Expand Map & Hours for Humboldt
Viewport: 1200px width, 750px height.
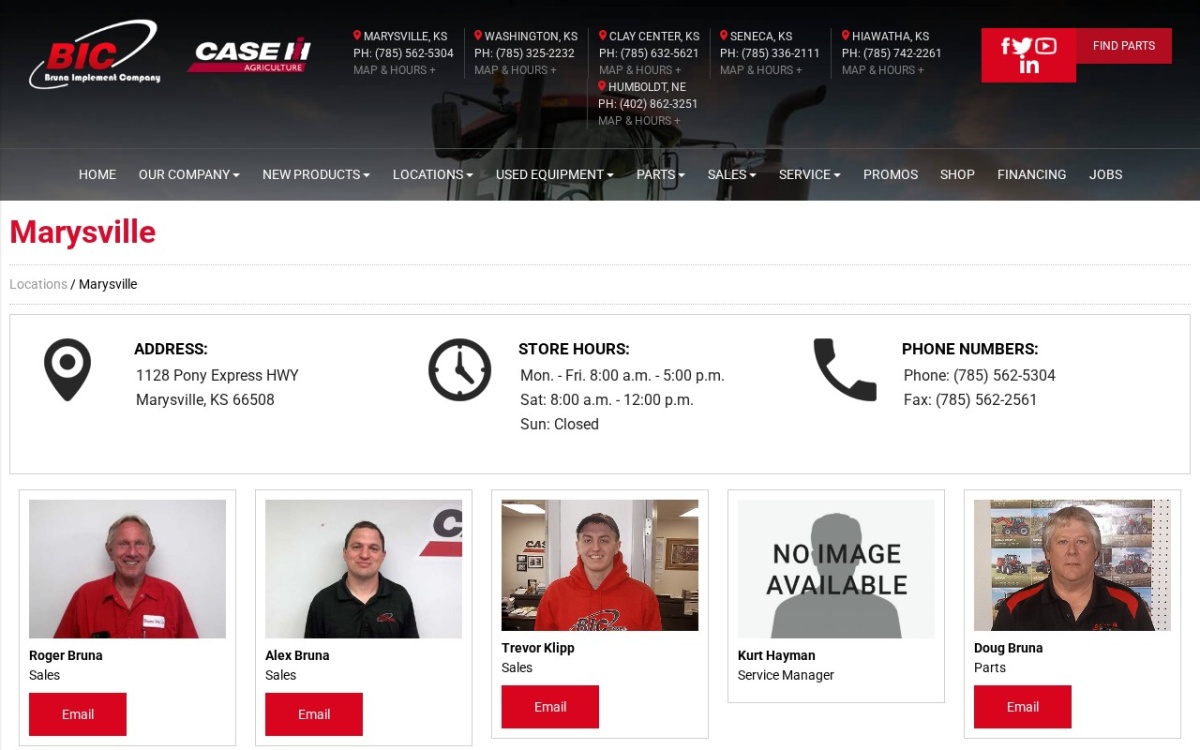pyautogui.click(x=639, y=121)
